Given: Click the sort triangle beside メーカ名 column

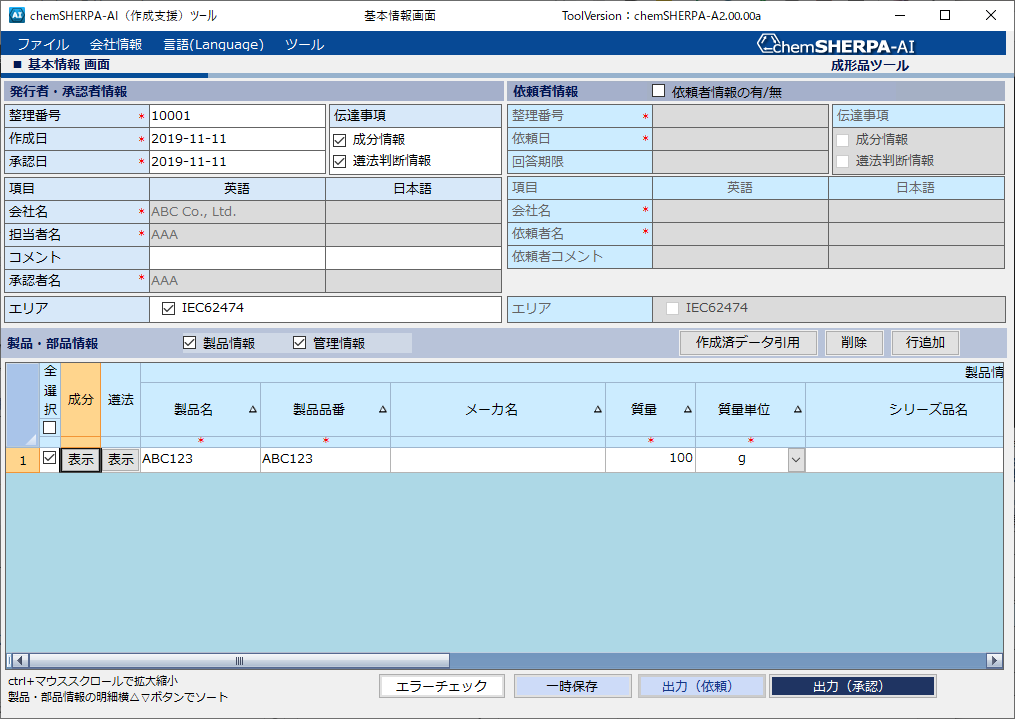Looking at the screenshot, I should 597,410.
